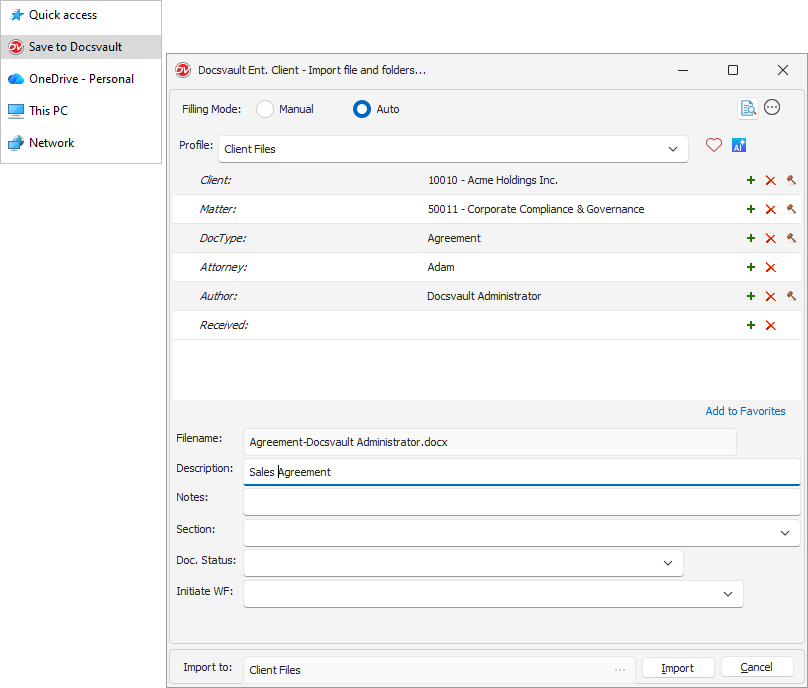The width and height of the screenshot is (808, 688).
Task: Open the more options ellipsis circle icon
Action: pyautogui.click(x=772, y=107)
